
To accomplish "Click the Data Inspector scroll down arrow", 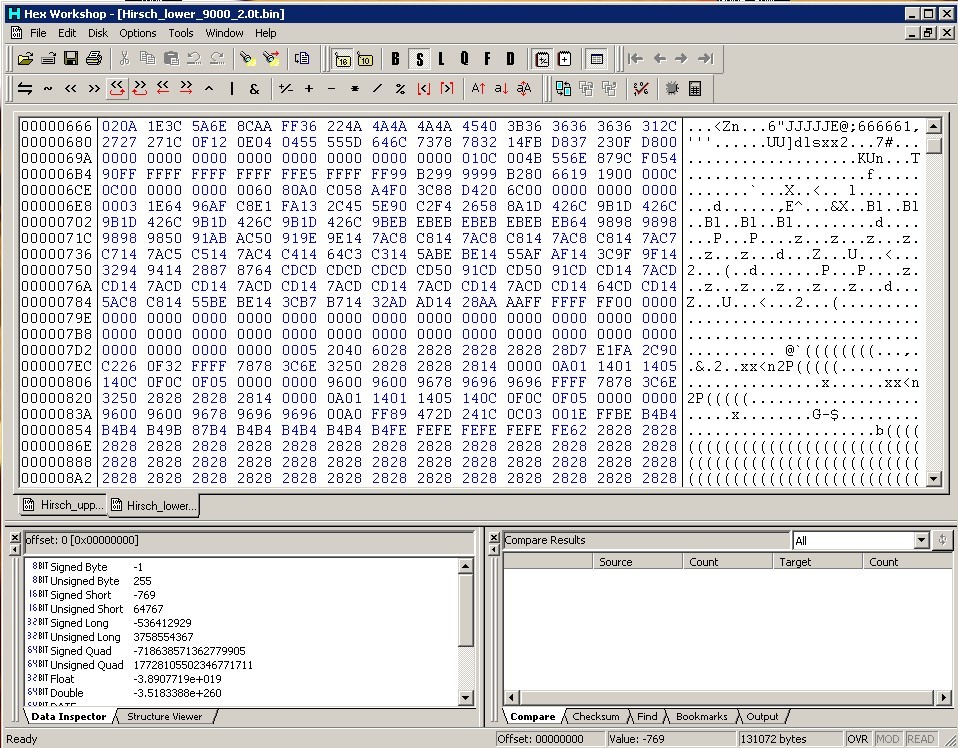I will [465, 697].
